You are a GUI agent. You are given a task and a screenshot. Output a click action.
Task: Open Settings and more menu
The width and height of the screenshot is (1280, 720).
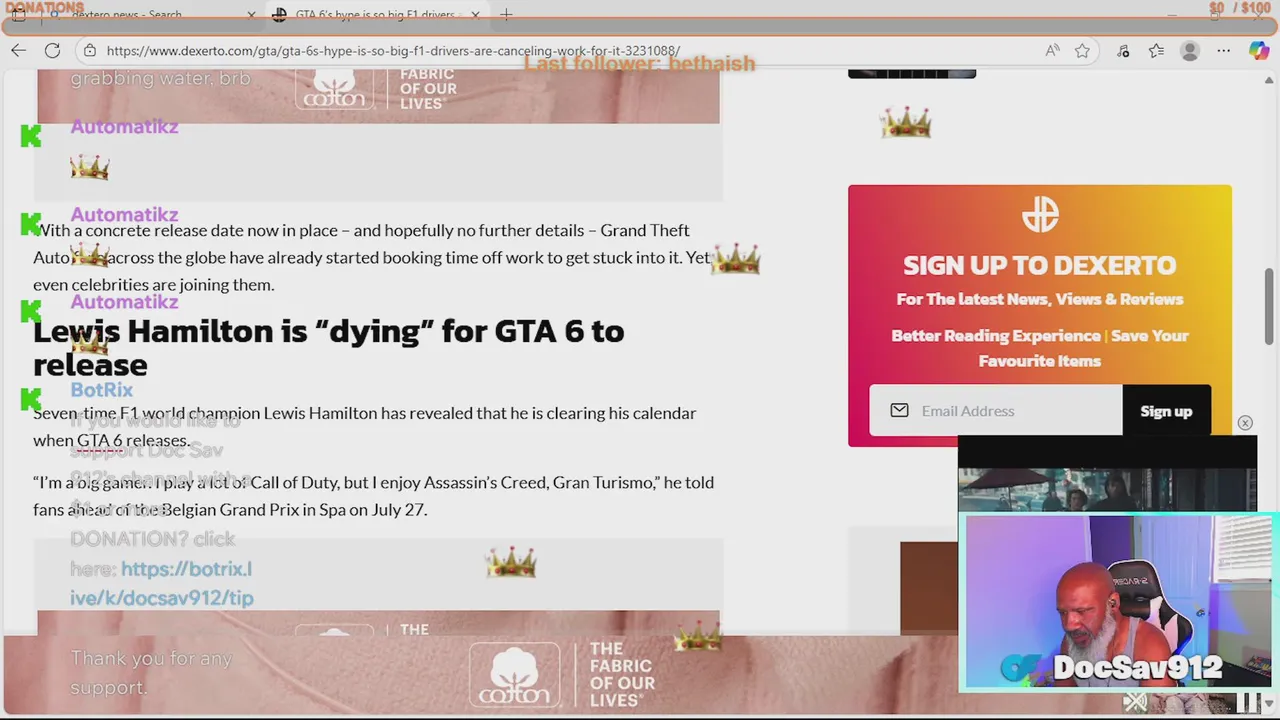(x=1223, y=50)
